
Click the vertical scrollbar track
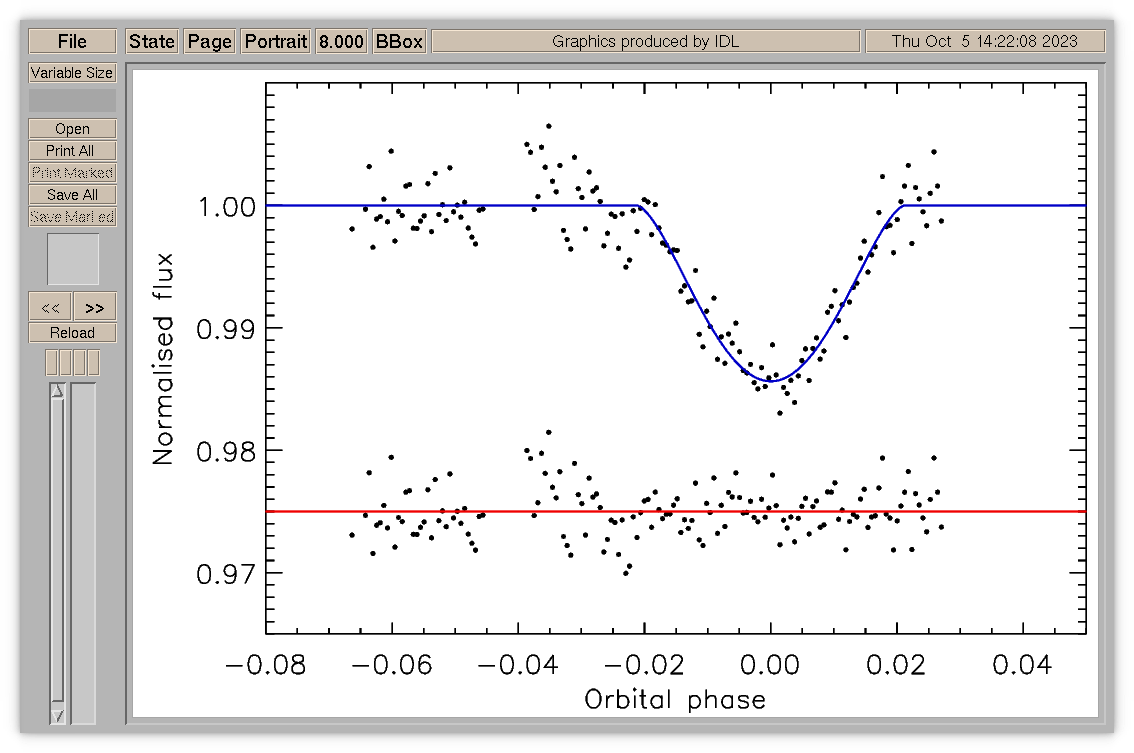[58, 553]
